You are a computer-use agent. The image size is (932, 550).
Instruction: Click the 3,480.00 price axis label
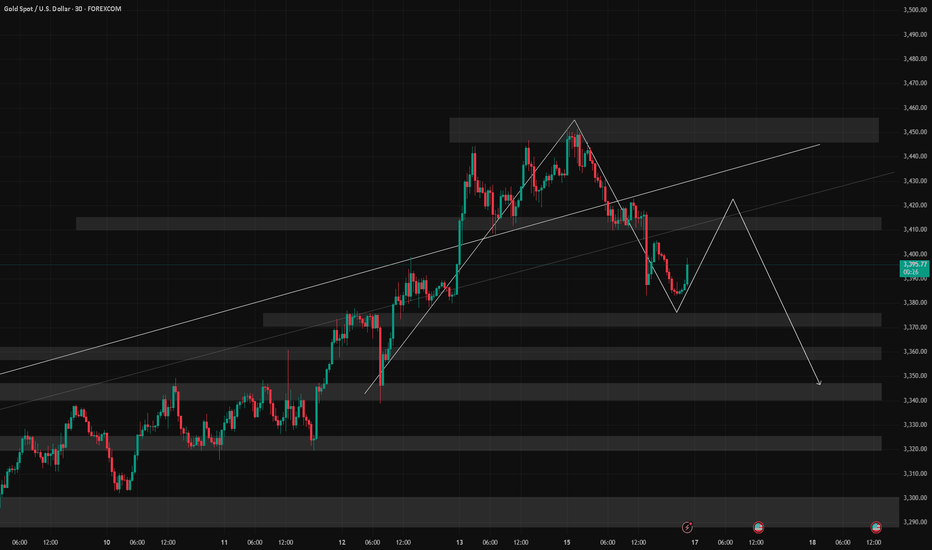[915, 59]
